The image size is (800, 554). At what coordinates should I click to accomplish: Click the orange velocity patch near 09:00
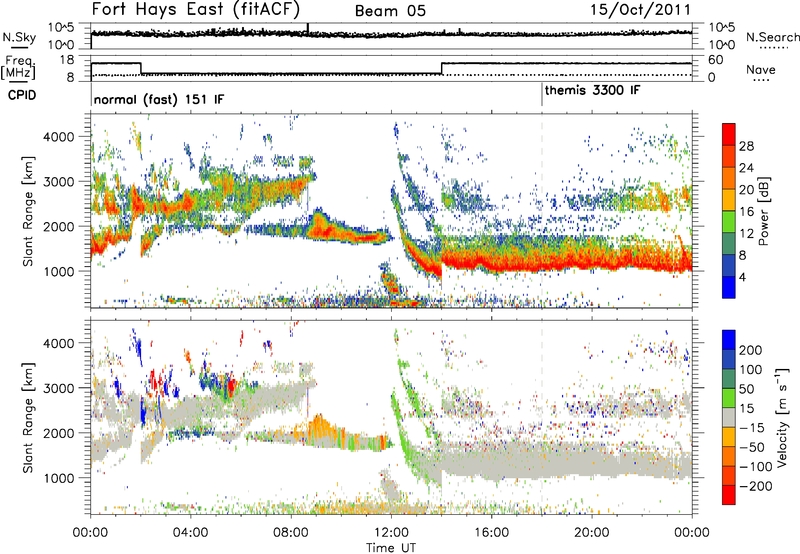pyautogui.click(x=320, y=427)
